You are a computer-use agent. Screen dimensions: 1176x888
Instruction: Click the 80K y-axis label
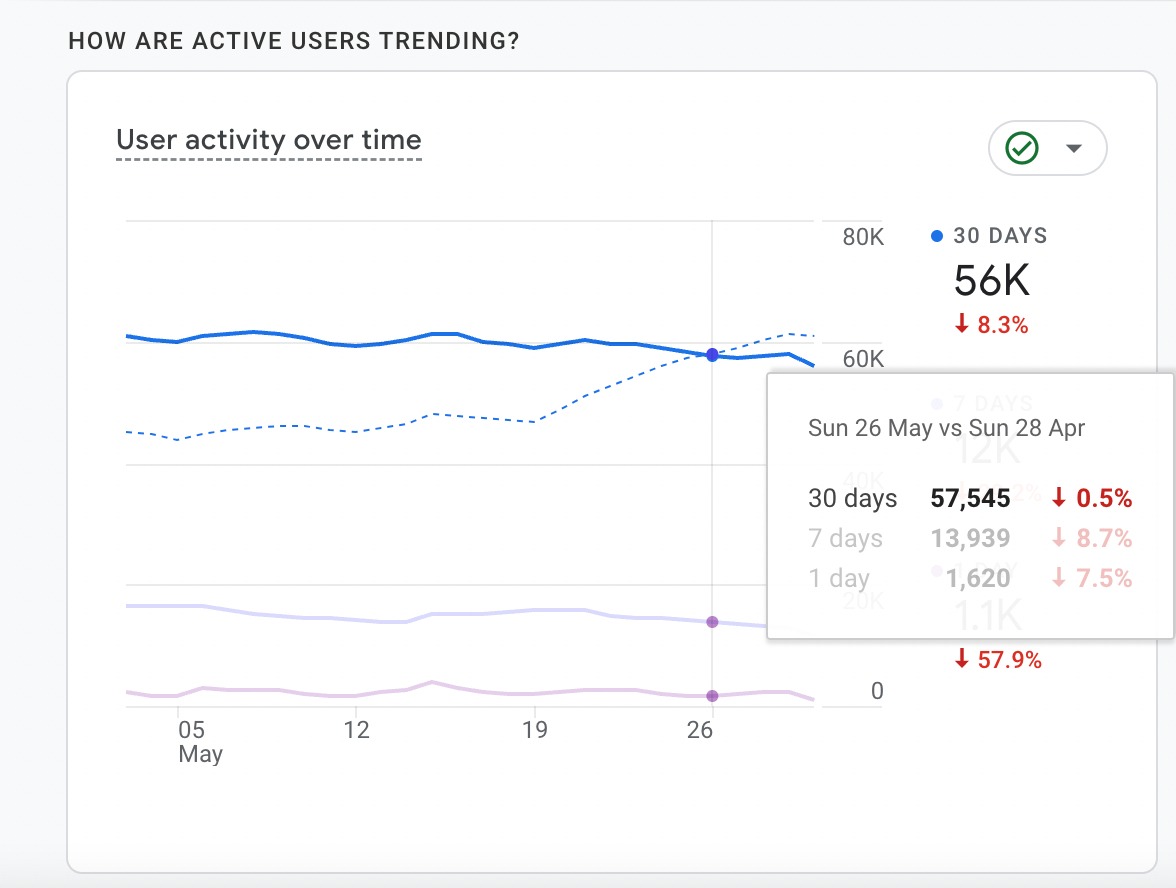pyautogui.click(x=863, y=237)
